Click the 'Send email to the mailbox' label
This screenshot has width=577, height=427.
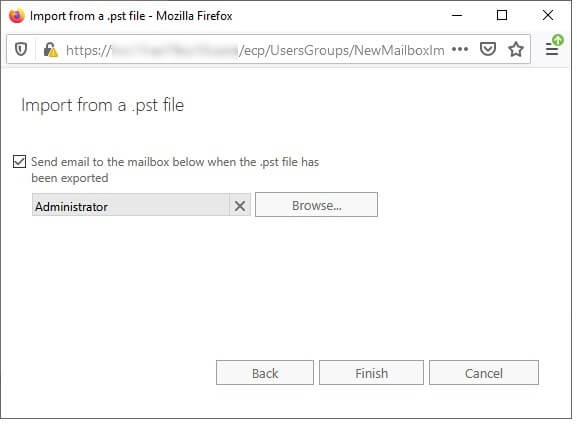pyautogui.click(x=175, y=170)
